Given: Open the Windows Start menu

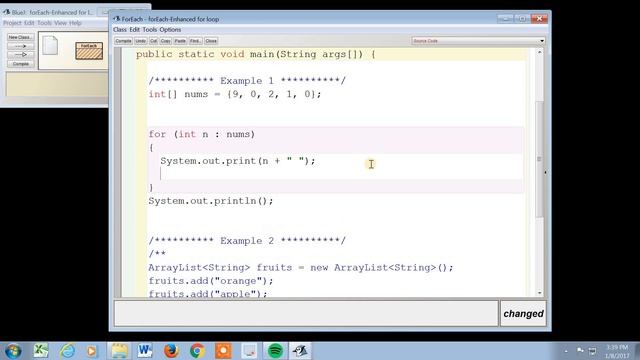Looking at the screenshot, I should pos(13,351).
